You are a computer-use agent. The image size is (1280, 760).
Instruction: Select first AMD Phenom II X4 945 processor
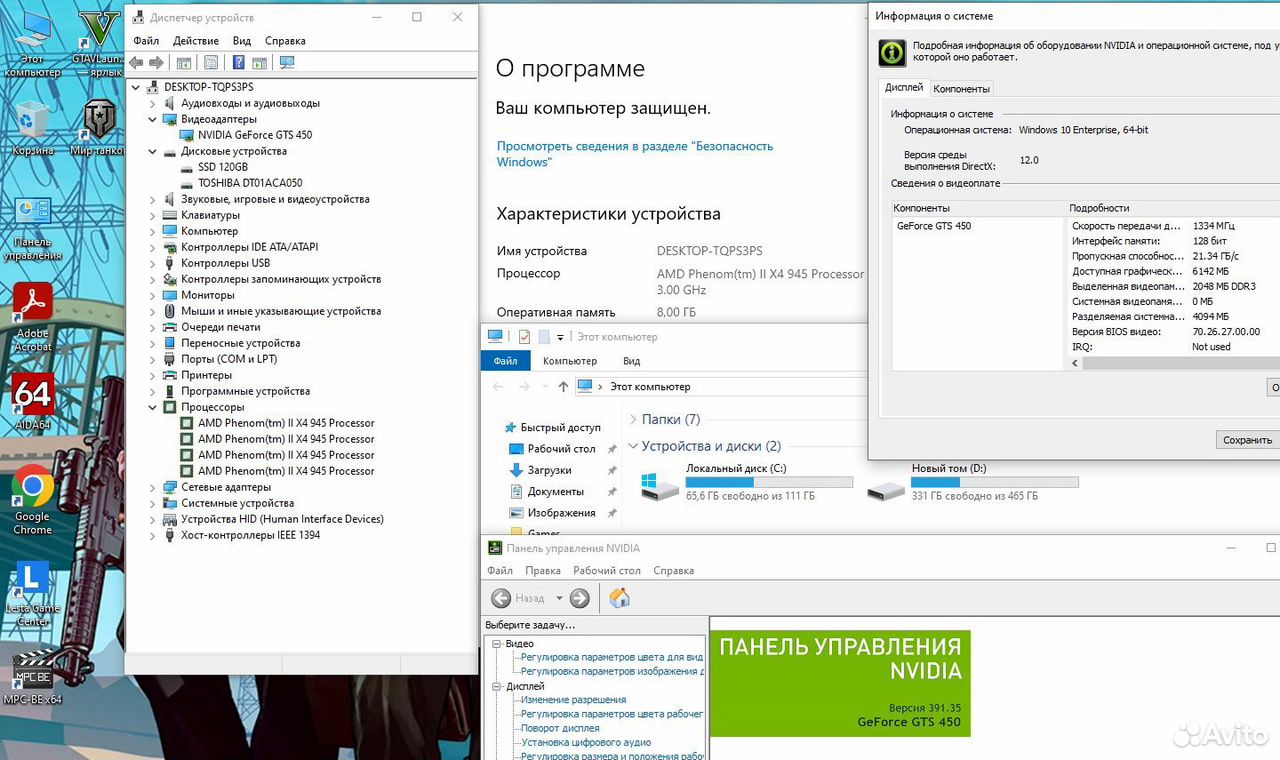pyautogui.click(x=286, y=423)
